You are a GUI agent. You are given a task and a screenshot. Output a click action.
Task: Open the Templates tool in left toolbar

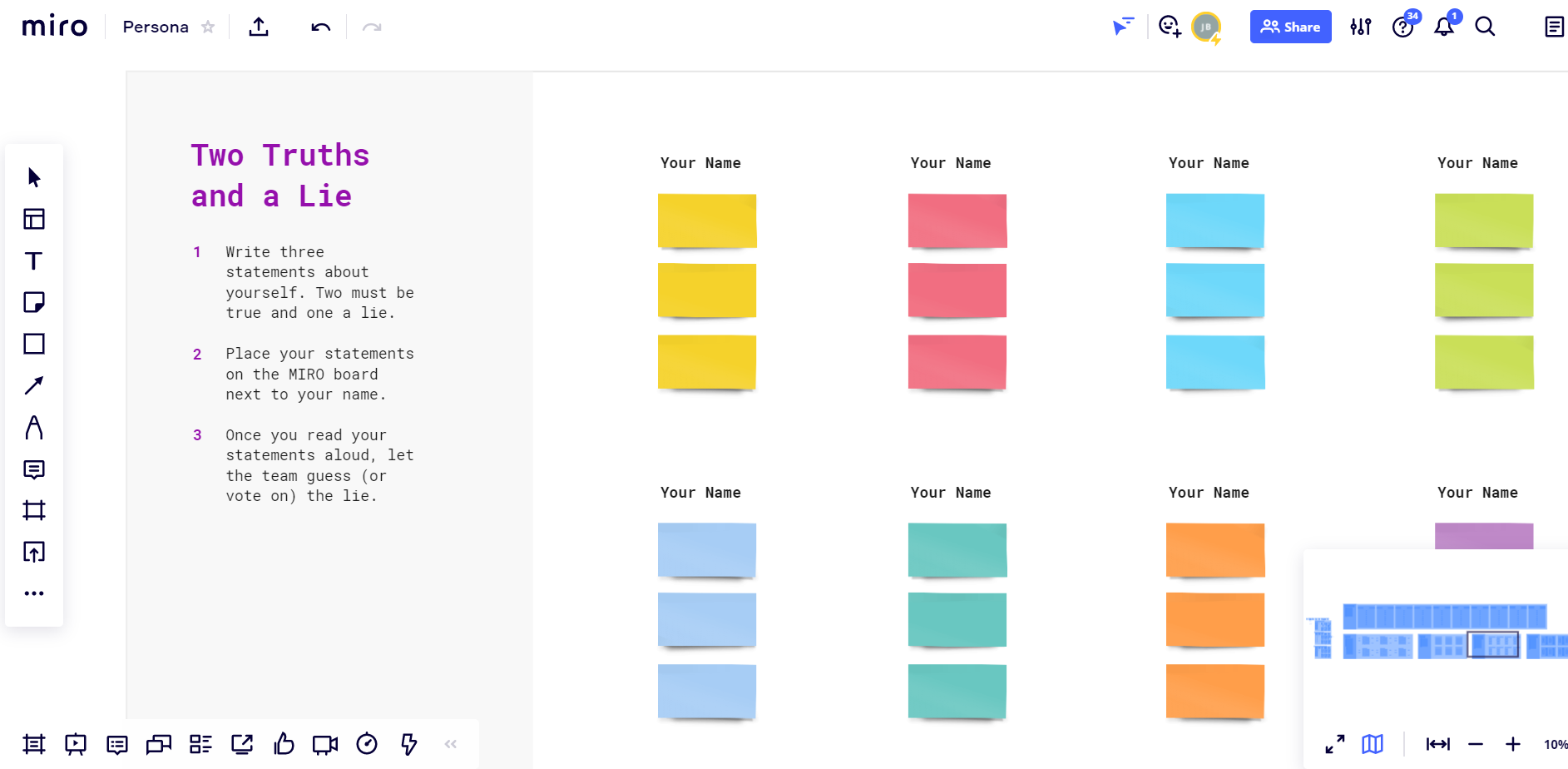34,219
